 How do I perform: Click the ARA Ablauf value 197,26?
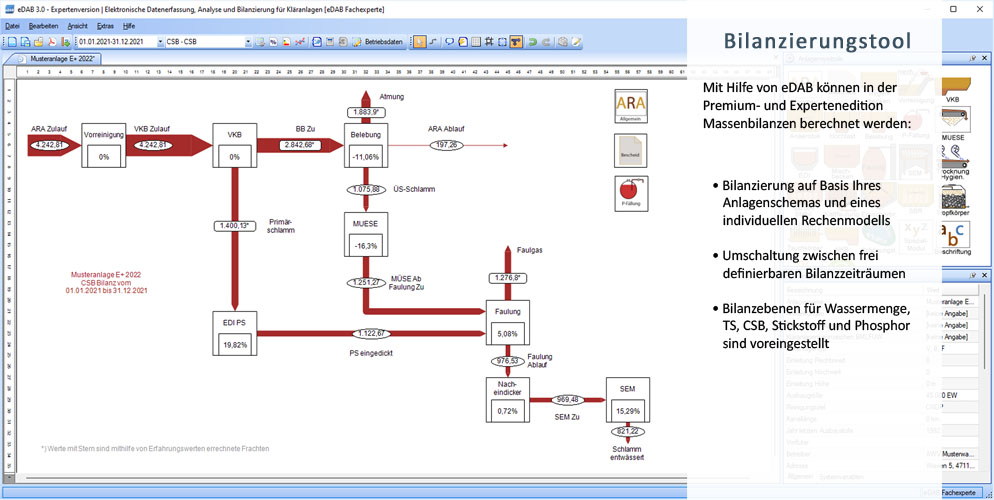448,145
